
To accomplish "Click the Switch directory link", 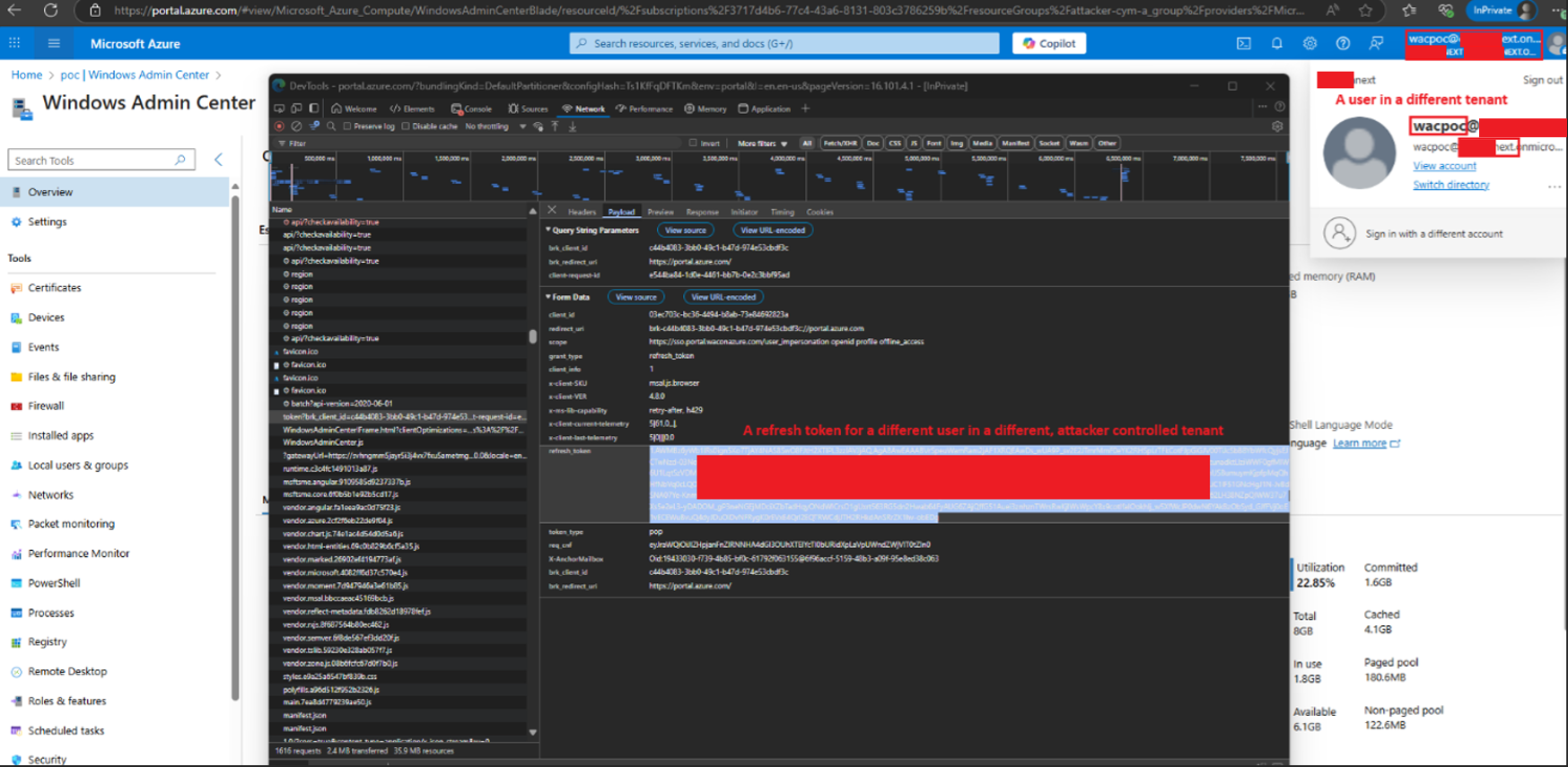I will [x=1450, y=185].
